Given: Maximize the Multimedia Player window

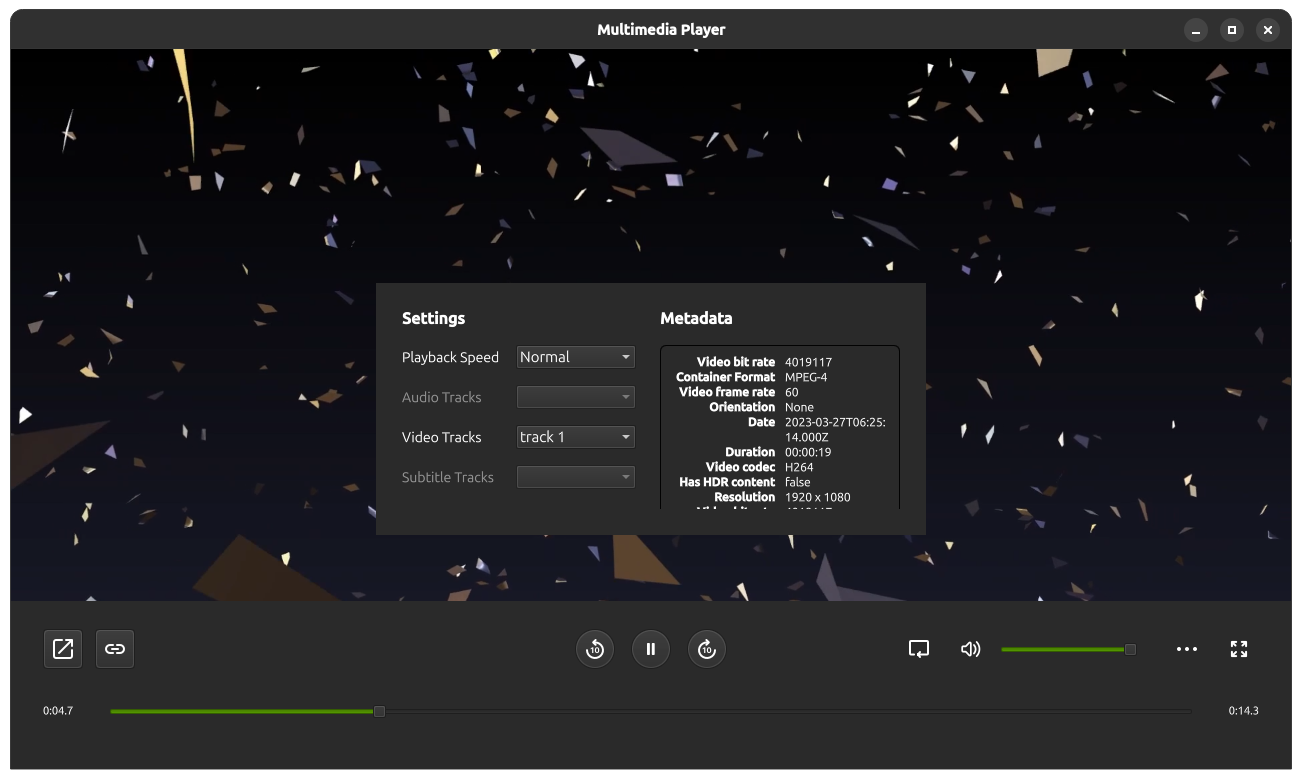Looking at the screenshot, I should pos(1232,30).
